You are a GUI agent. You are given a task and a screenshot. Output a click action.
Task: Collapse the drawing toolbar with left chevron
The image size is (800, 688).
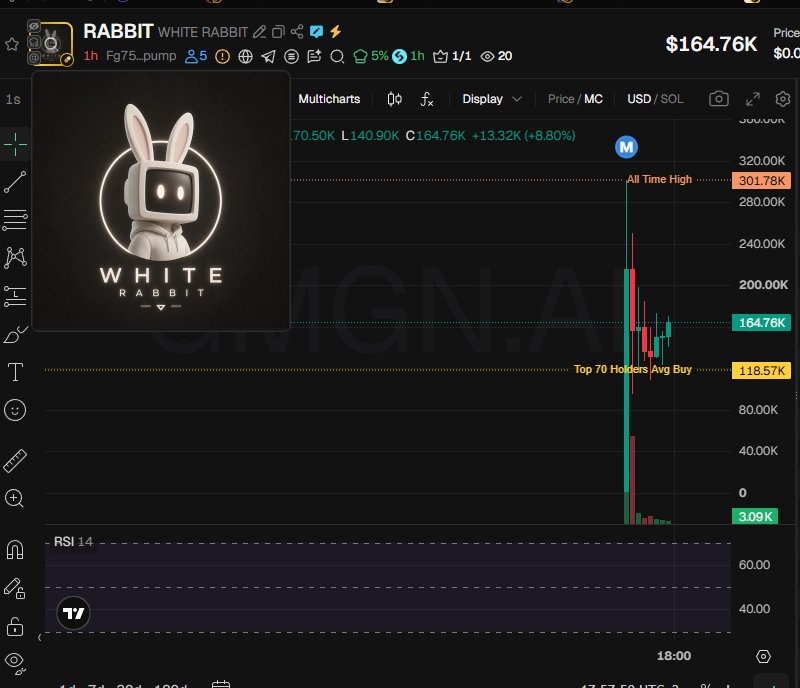pyautogui.click(x=39, y=637)
